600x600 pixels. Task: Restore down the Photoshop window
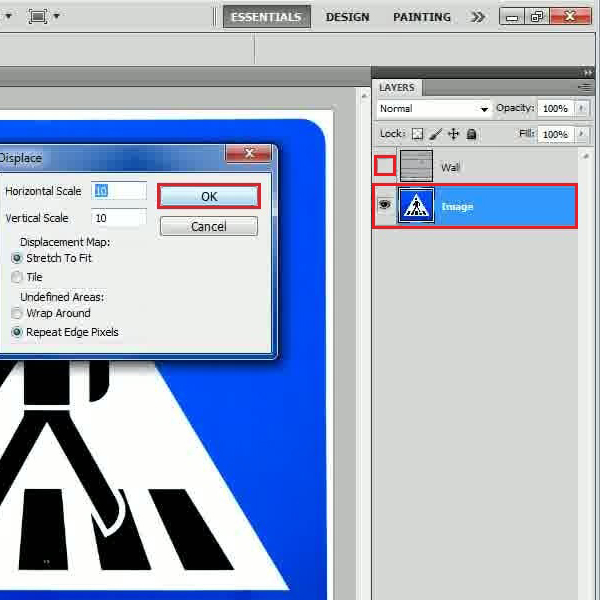[x=537, y=17]
